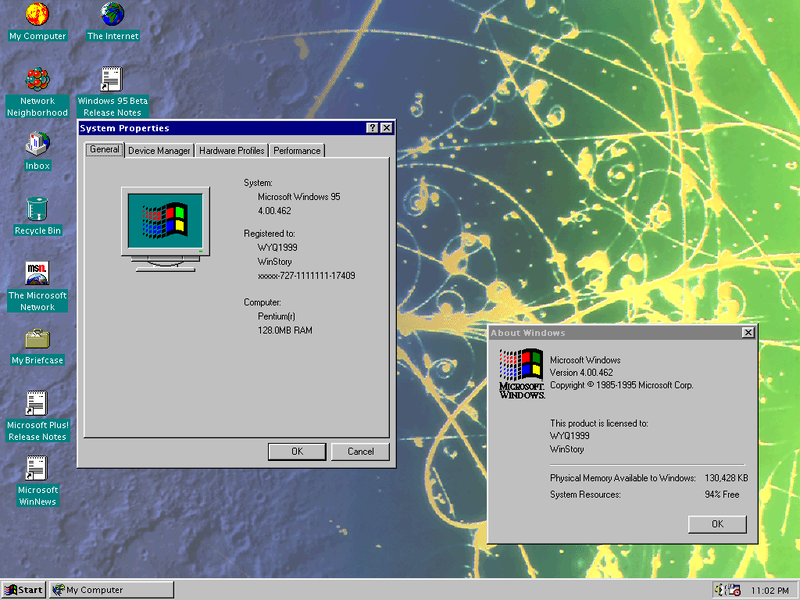Select the My Computer taskbar button

[x=110, y=589]
